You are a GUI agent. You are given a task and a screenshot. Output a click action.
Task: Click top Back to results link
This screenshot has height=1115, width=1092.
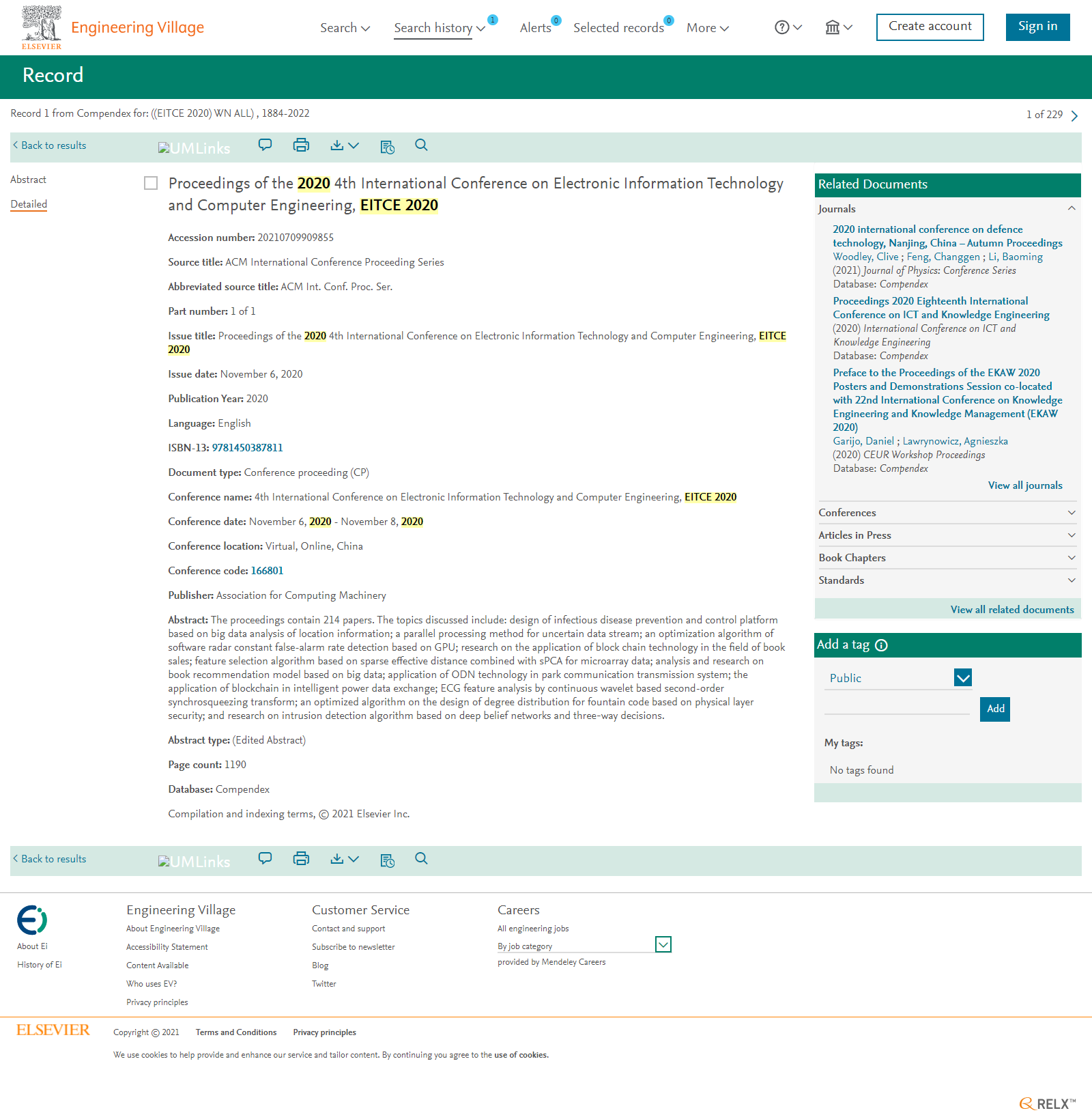(50, 145)
